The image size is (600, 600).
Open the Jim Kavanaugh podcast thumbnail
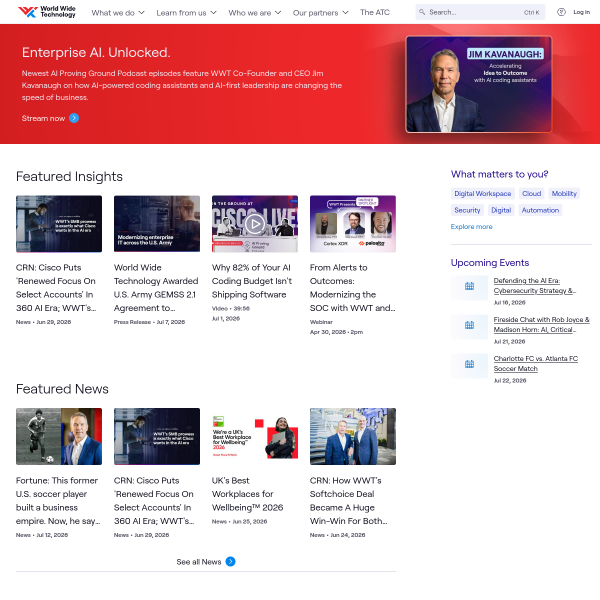coord(479,84)
